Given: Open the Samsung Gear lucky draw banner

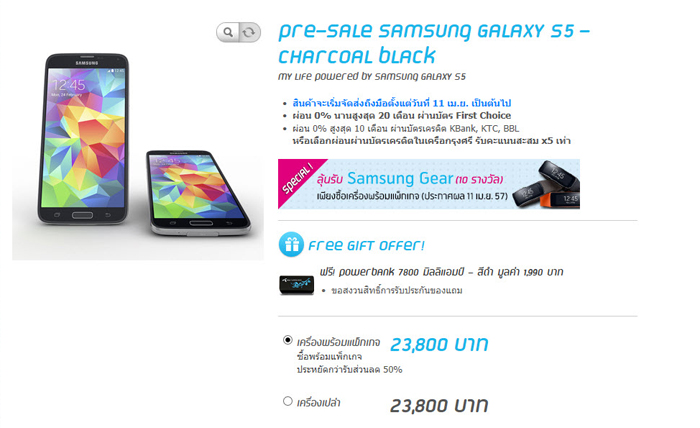Looking at the screenshot, I should click(x=429, y=184).
